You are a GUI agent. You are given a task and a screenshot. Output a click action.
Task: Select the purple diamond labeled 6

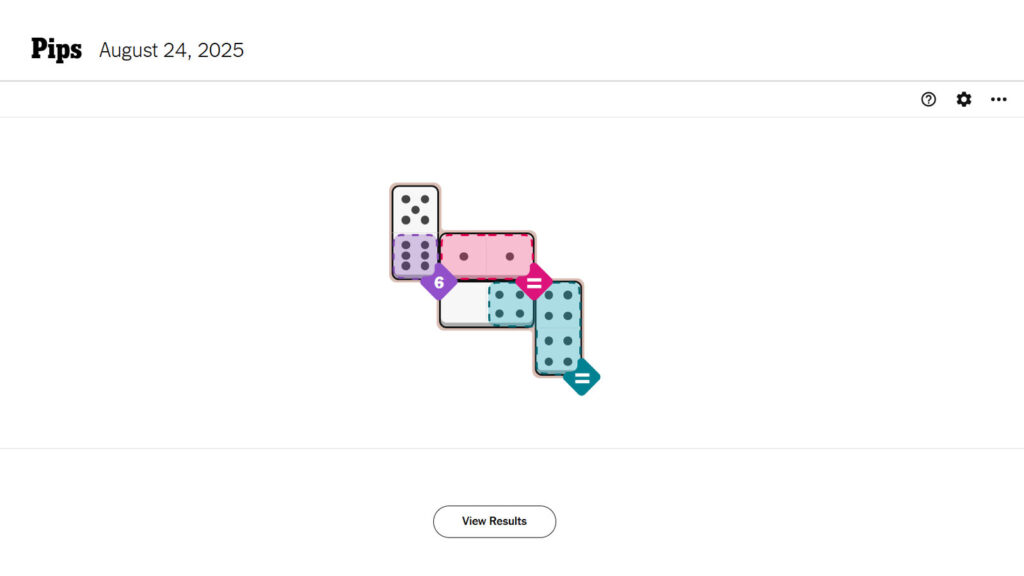point(438,282)
